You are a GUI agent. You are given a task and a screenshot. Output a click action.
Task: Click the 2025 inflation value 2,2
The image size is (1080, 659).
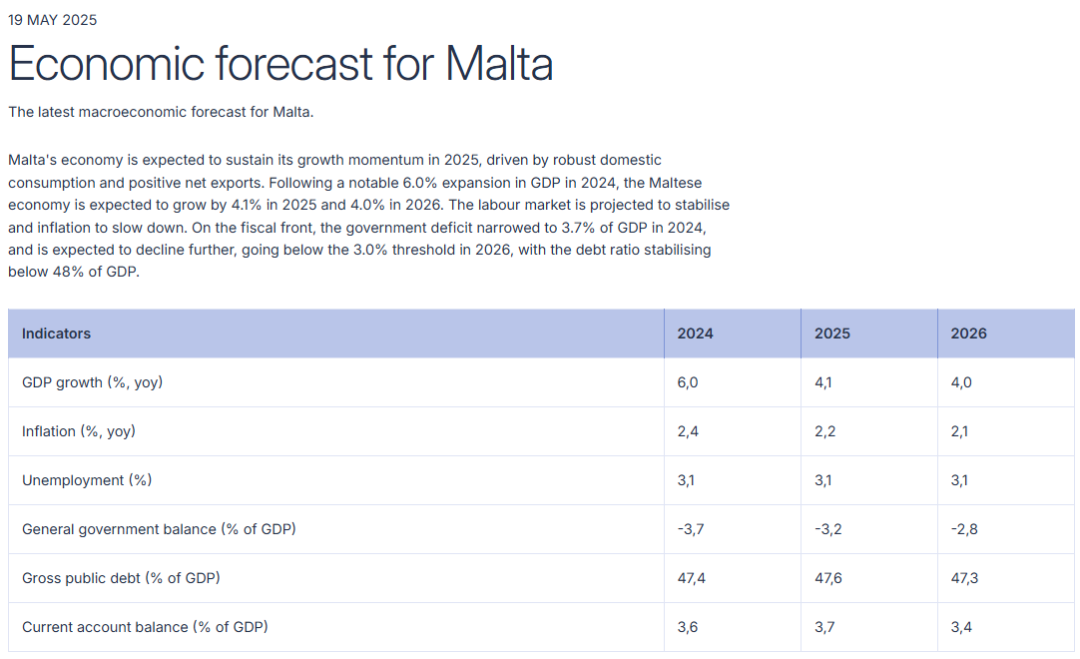tap(825, 432)
